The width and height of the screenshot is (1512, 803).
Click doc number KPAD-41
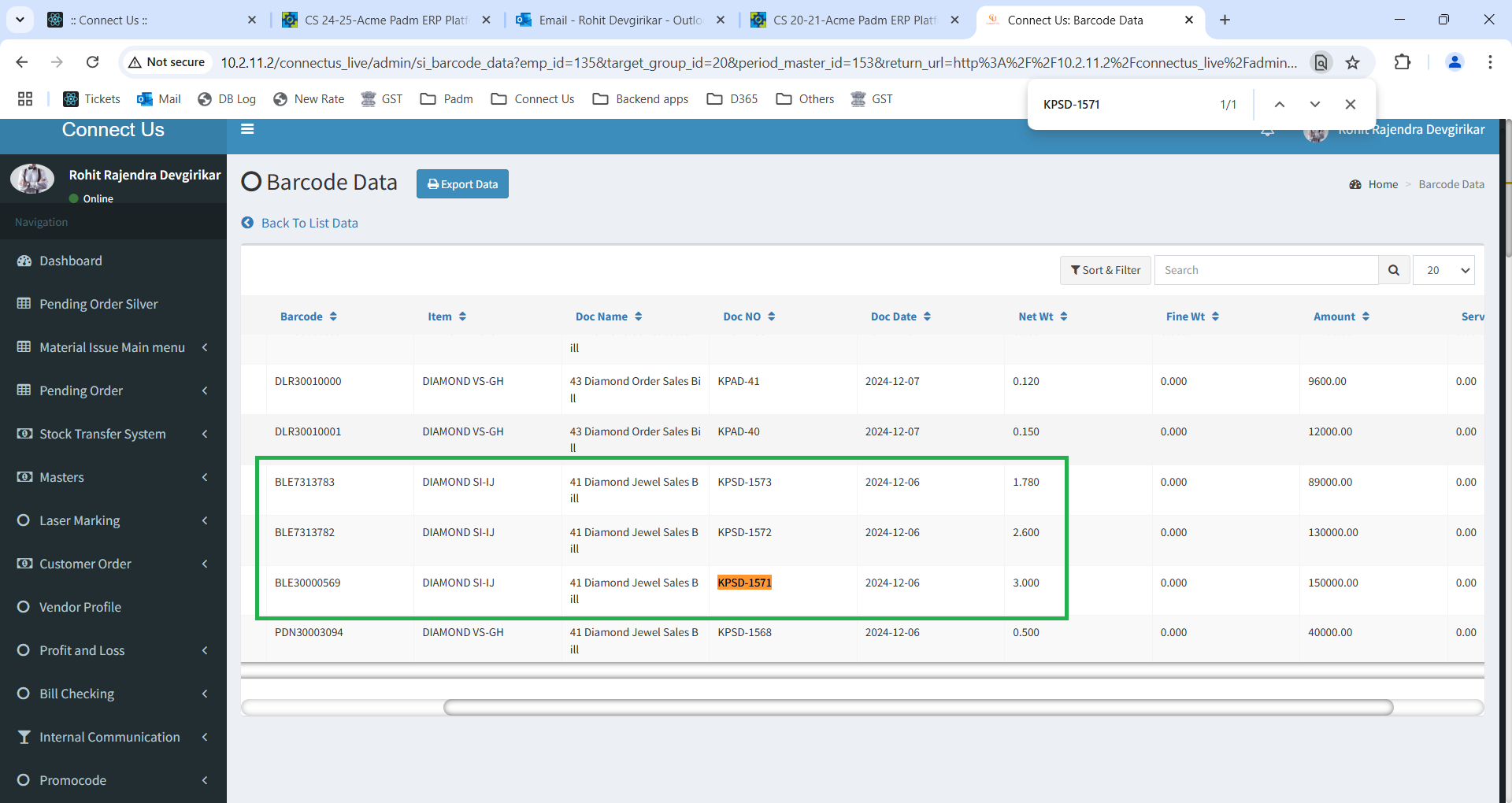(x=739, y=381)
